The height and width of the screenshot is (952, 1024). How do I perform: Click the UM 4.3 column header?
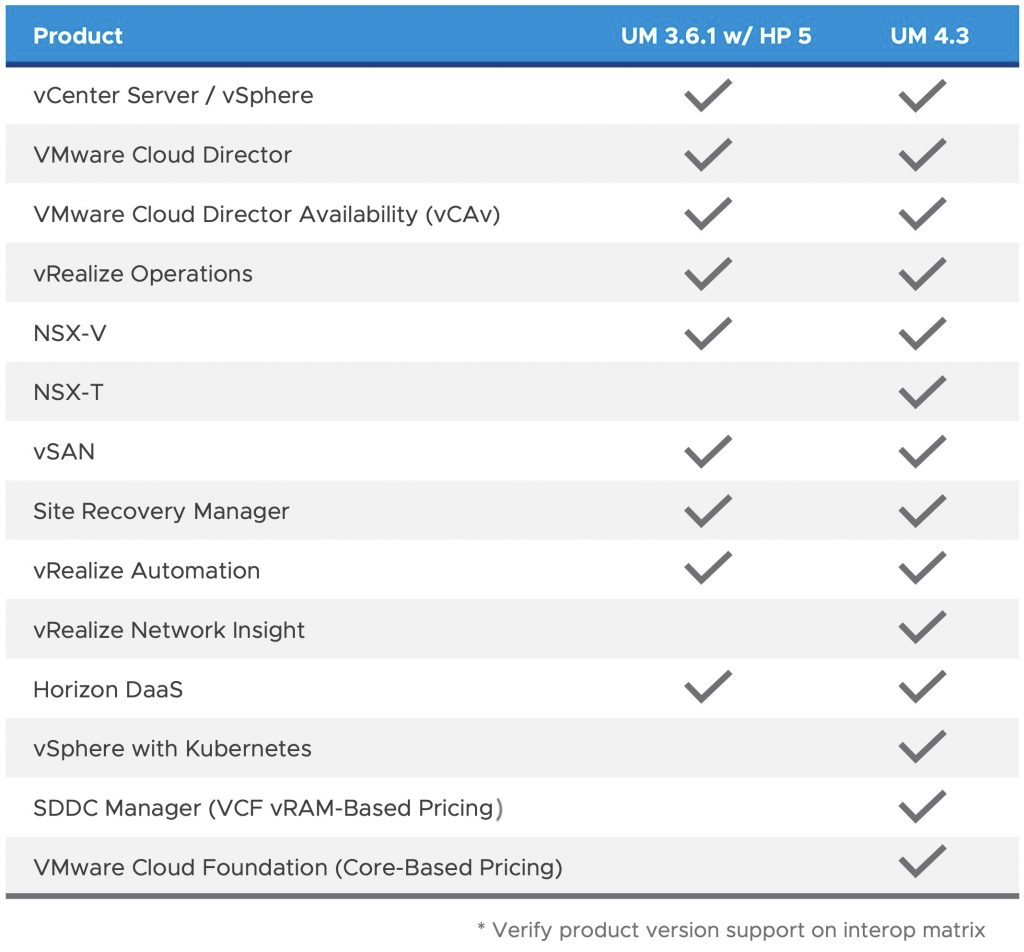click(930, 36)
